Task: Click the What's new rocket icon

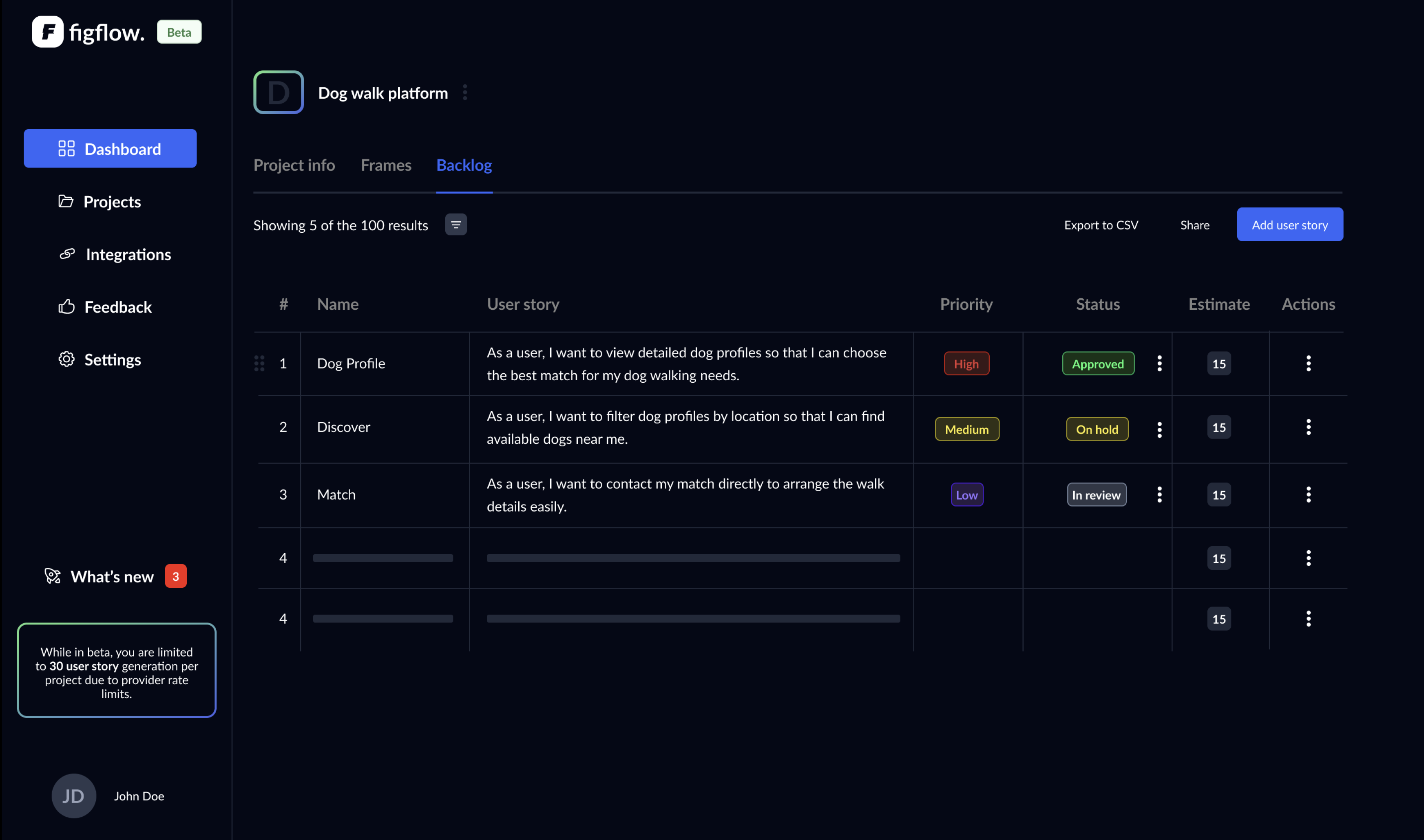Action: pos(53,576)
